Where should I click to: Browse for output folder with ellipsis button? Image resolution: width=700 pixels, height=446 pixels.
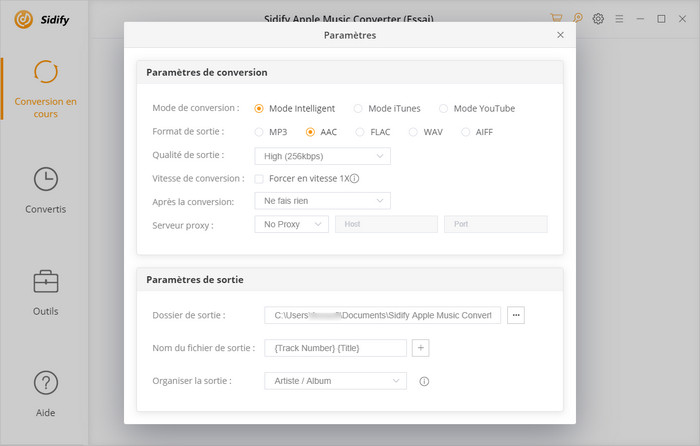click(x=516, y=315)
